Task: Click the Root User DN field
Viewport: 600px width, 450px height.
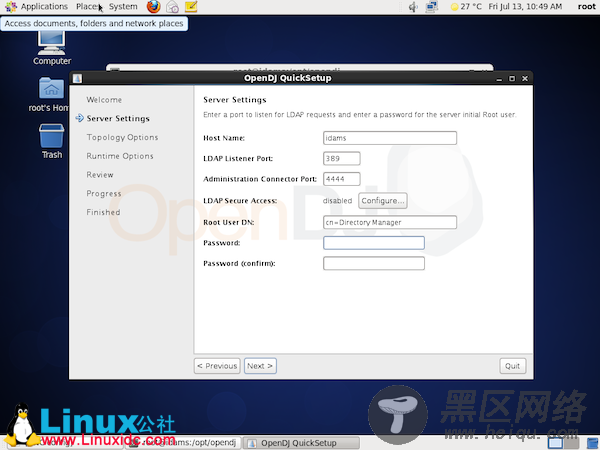Action: (390, 222)
